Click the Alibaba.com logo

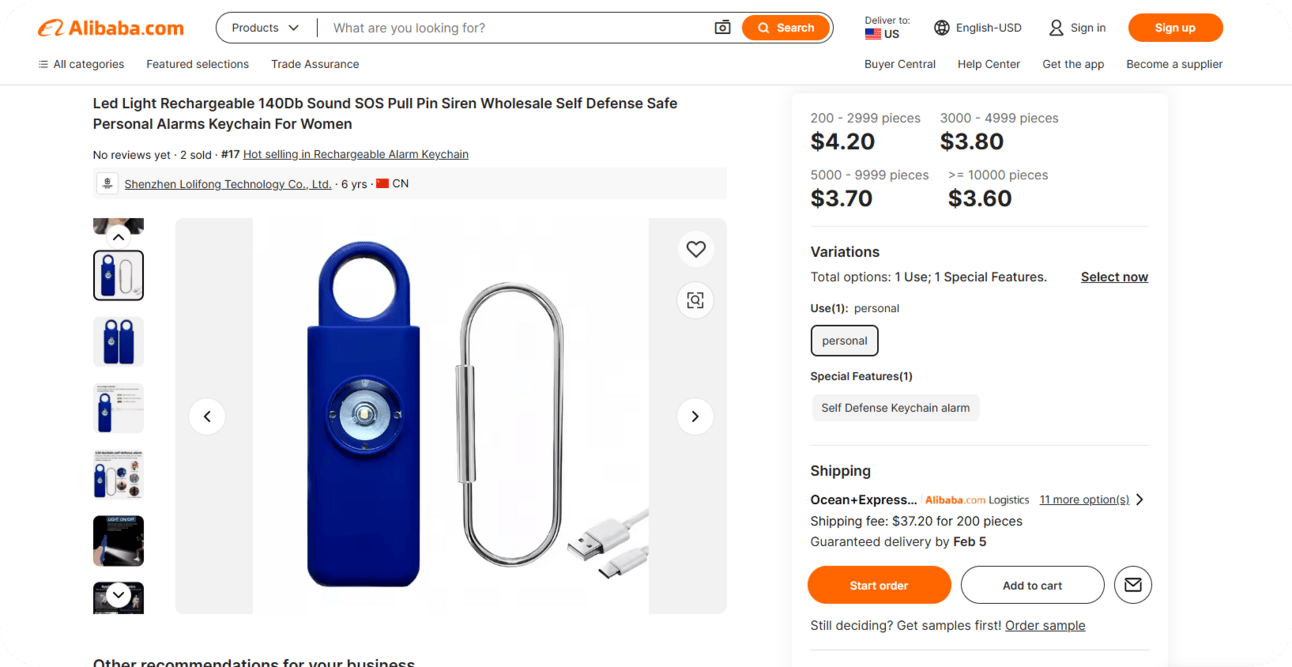(x=111, y=28)
